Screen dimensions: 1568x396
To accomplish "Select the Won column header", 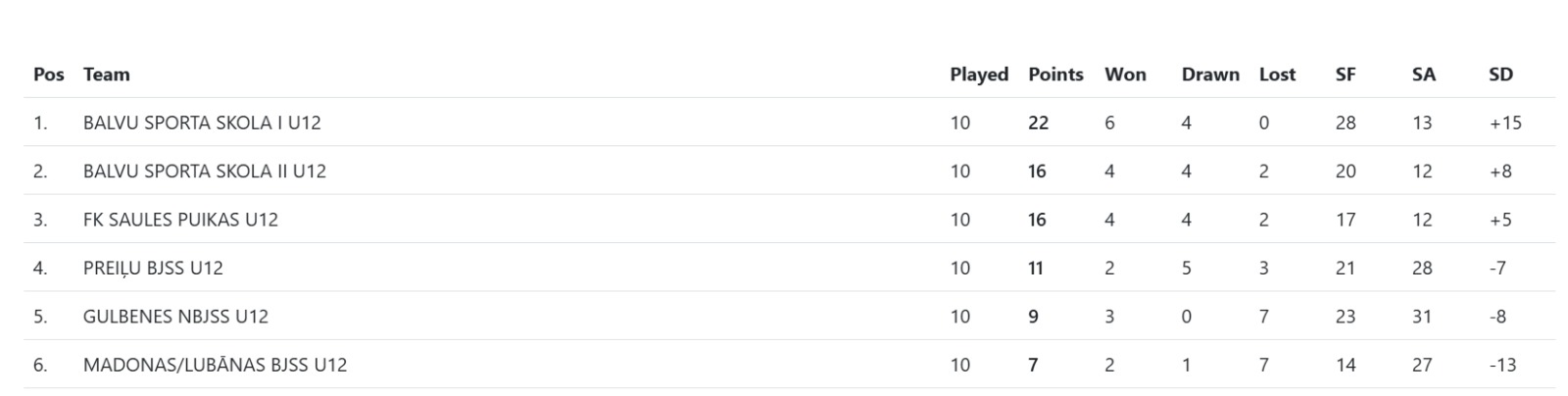I will point(1125,74).
